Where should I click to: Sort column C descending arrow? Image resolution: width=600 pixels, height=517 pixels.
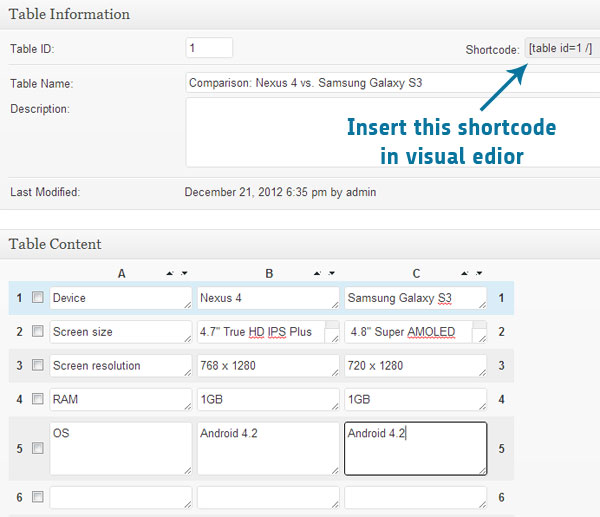pos(479,273)
